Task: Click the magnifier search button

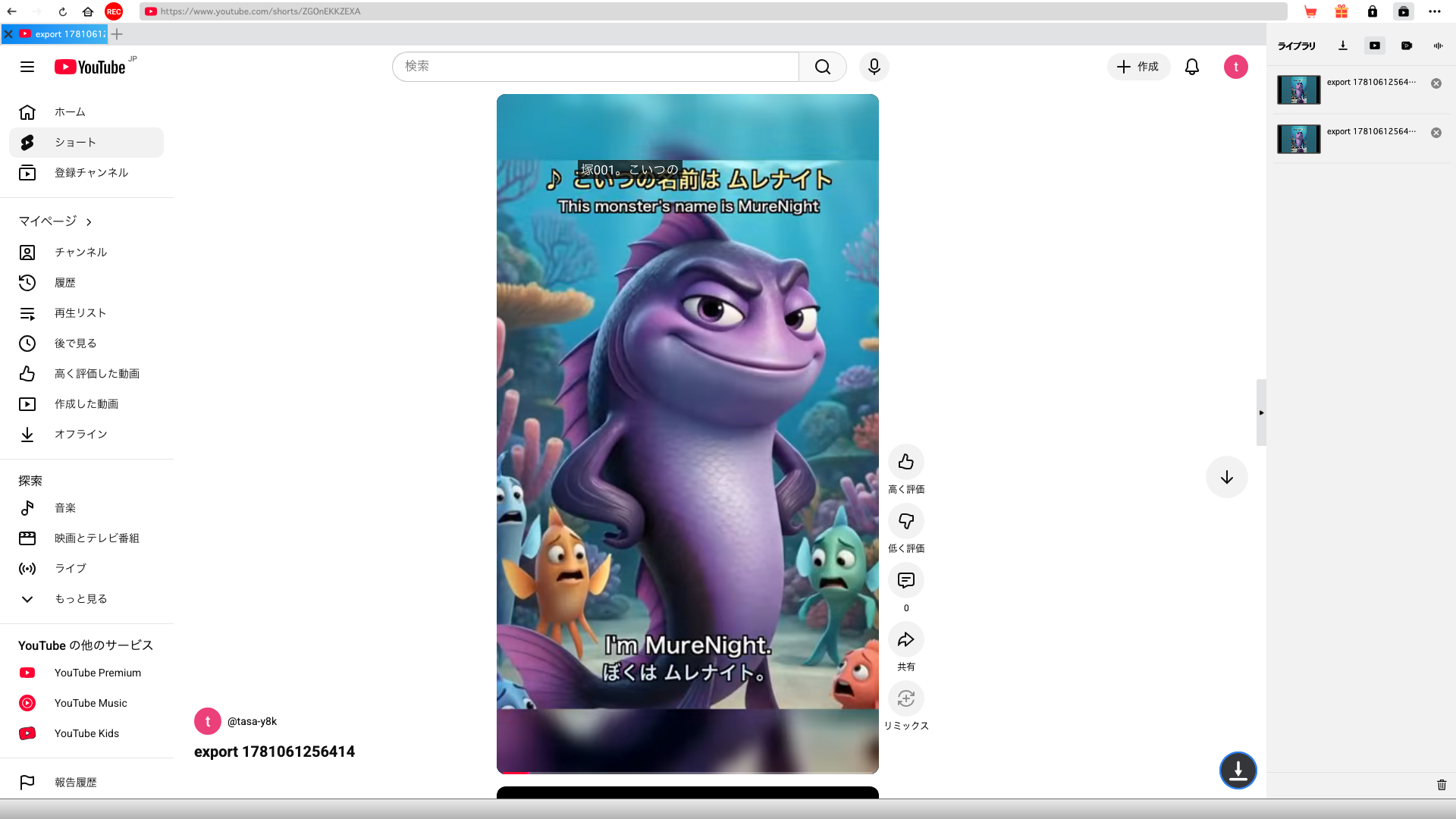Action: 823,67
